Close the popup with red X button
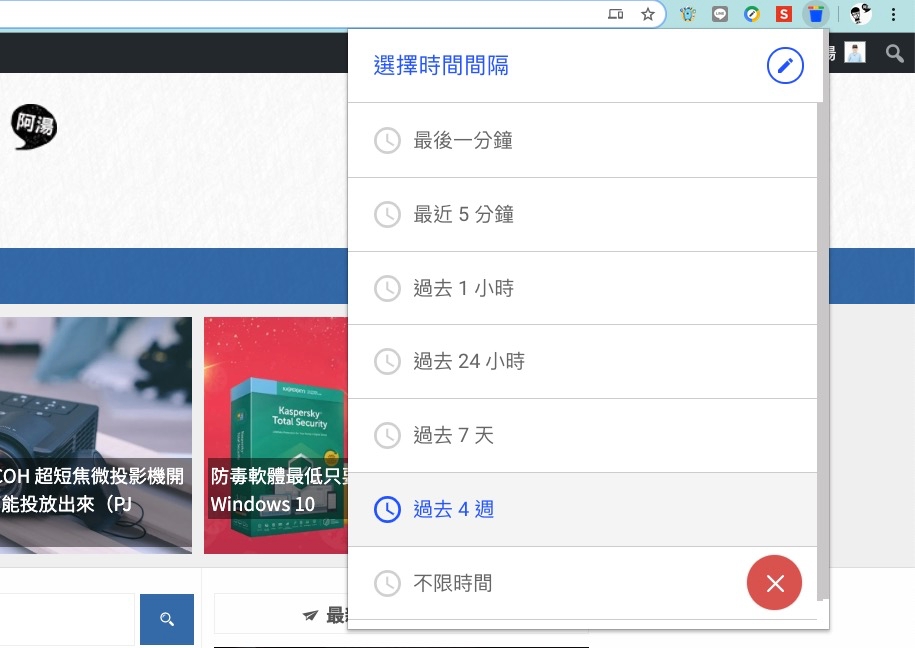The height and width of the screenshot is (648, 915). pos(774,583)
